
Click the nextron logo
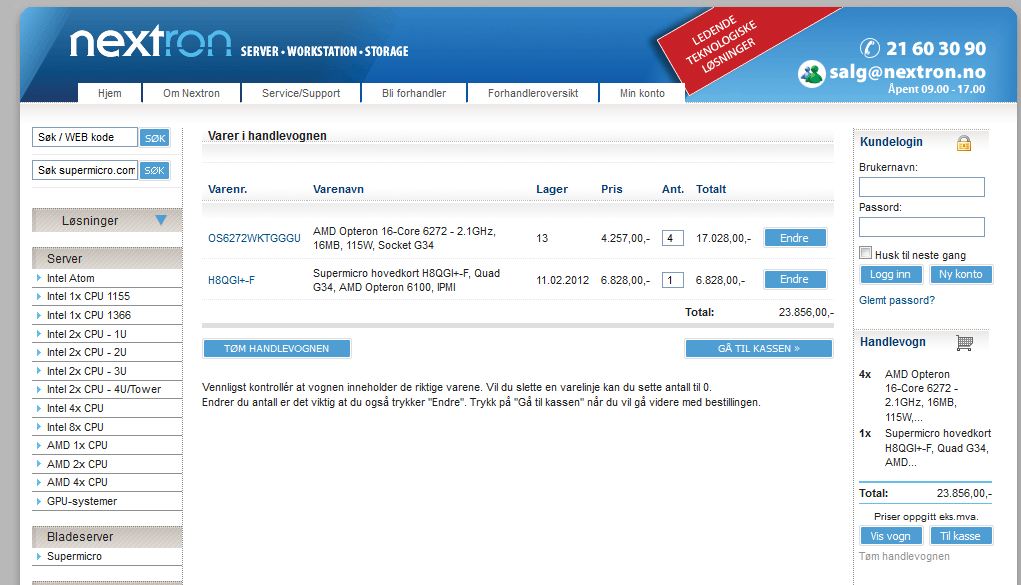pyautogui.click(x=150, y=42)
